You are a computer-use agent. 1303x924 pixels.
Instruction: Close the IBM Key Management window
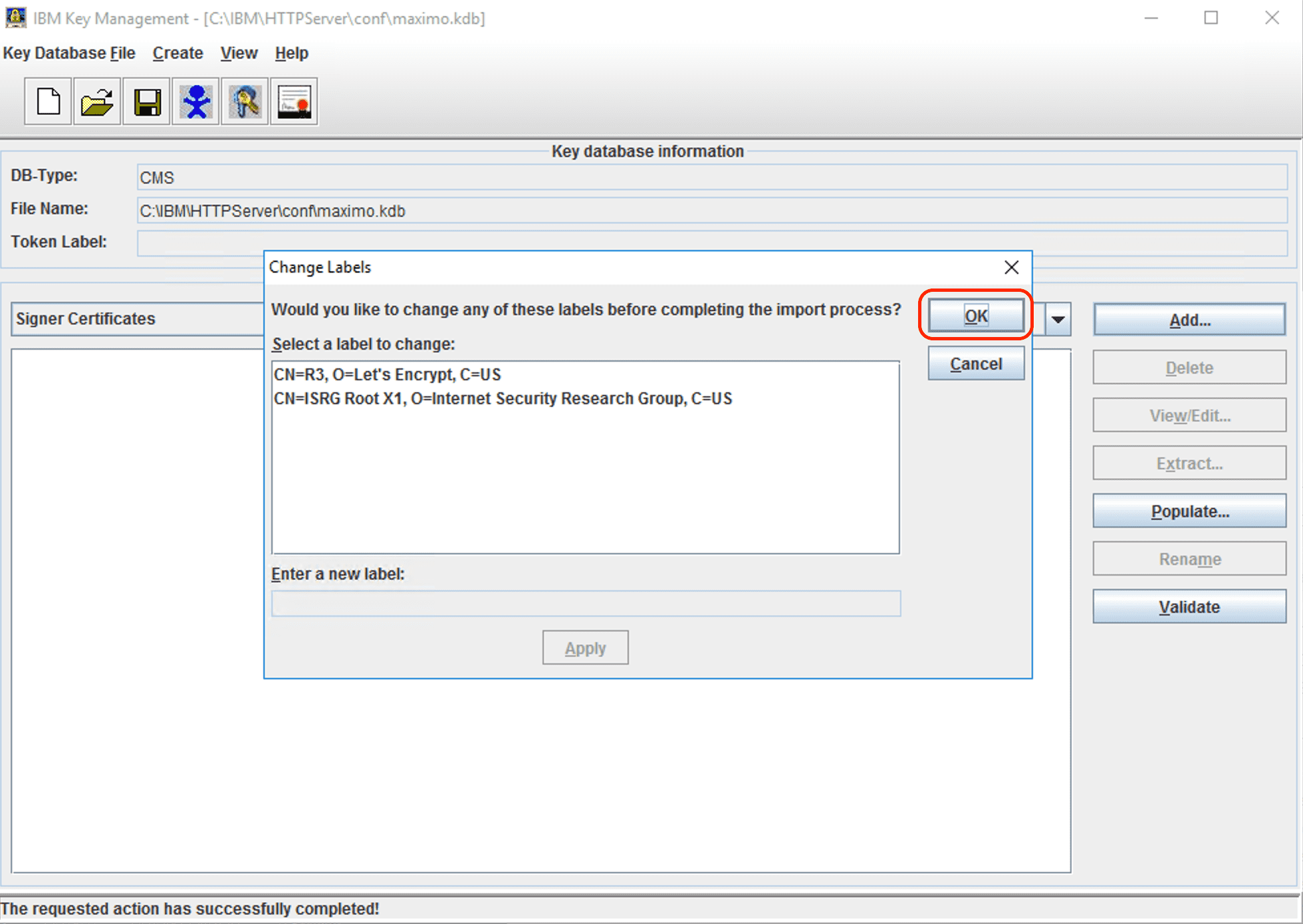1272,18
